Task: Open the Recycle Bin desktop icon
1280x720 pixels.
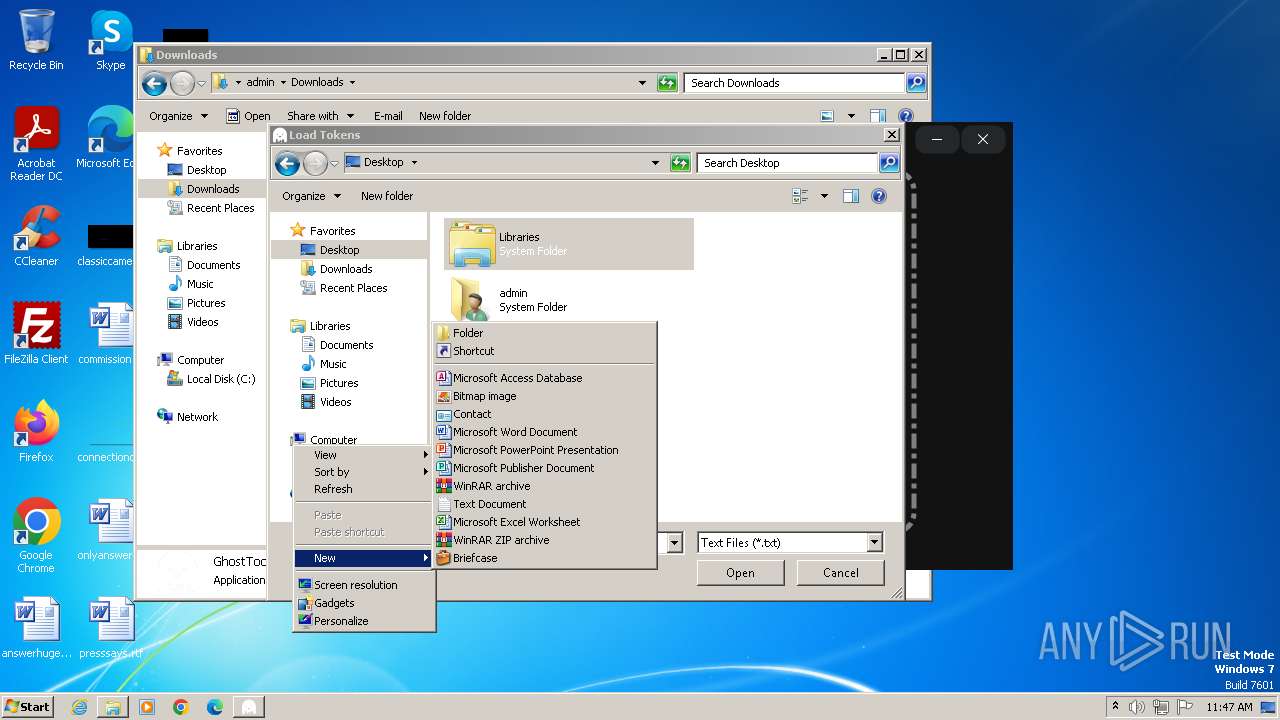Action: click(36, 40)
